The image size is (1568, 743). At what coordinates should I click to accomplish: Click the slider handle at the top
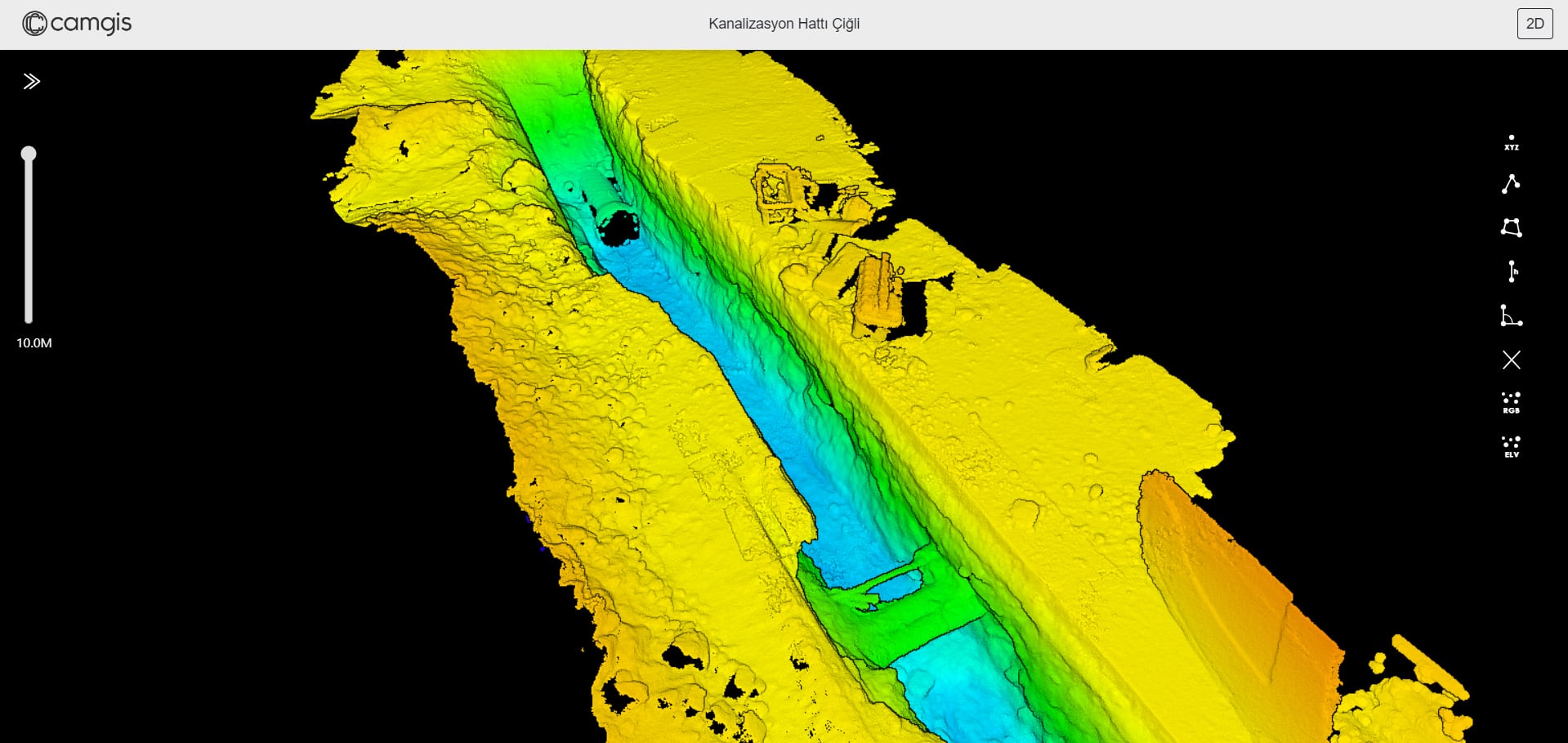[29, 154]
